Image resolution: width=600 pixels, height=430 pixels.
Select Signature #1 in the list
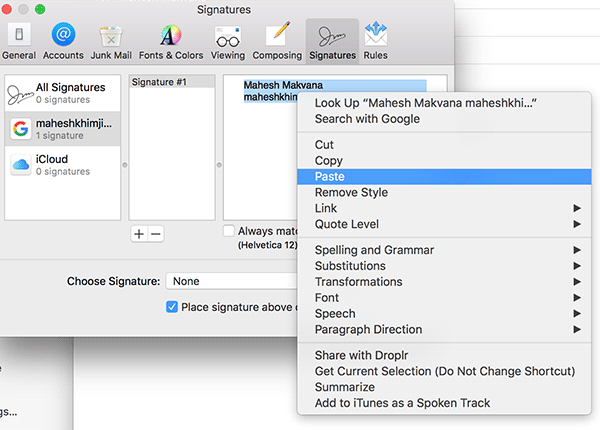coord(172,82)
